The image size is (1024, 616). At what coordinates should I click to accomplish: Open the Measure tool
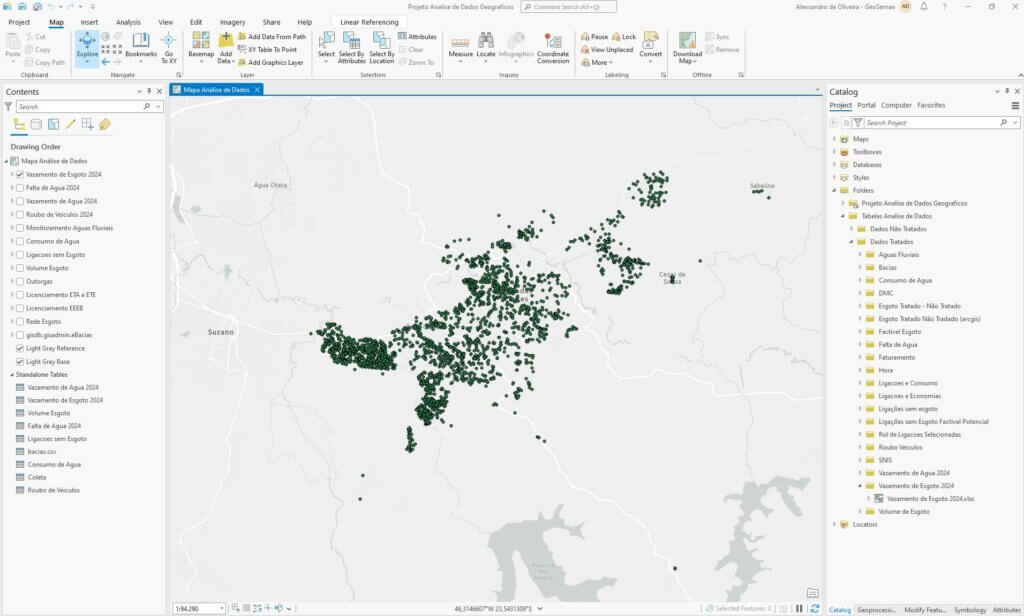[x=461, y=43]
